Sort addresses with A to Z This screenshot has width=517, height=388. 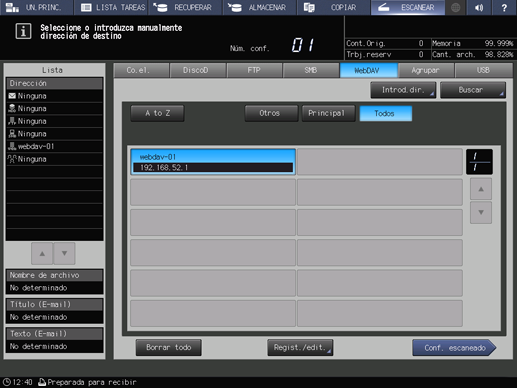pos(157,113)
